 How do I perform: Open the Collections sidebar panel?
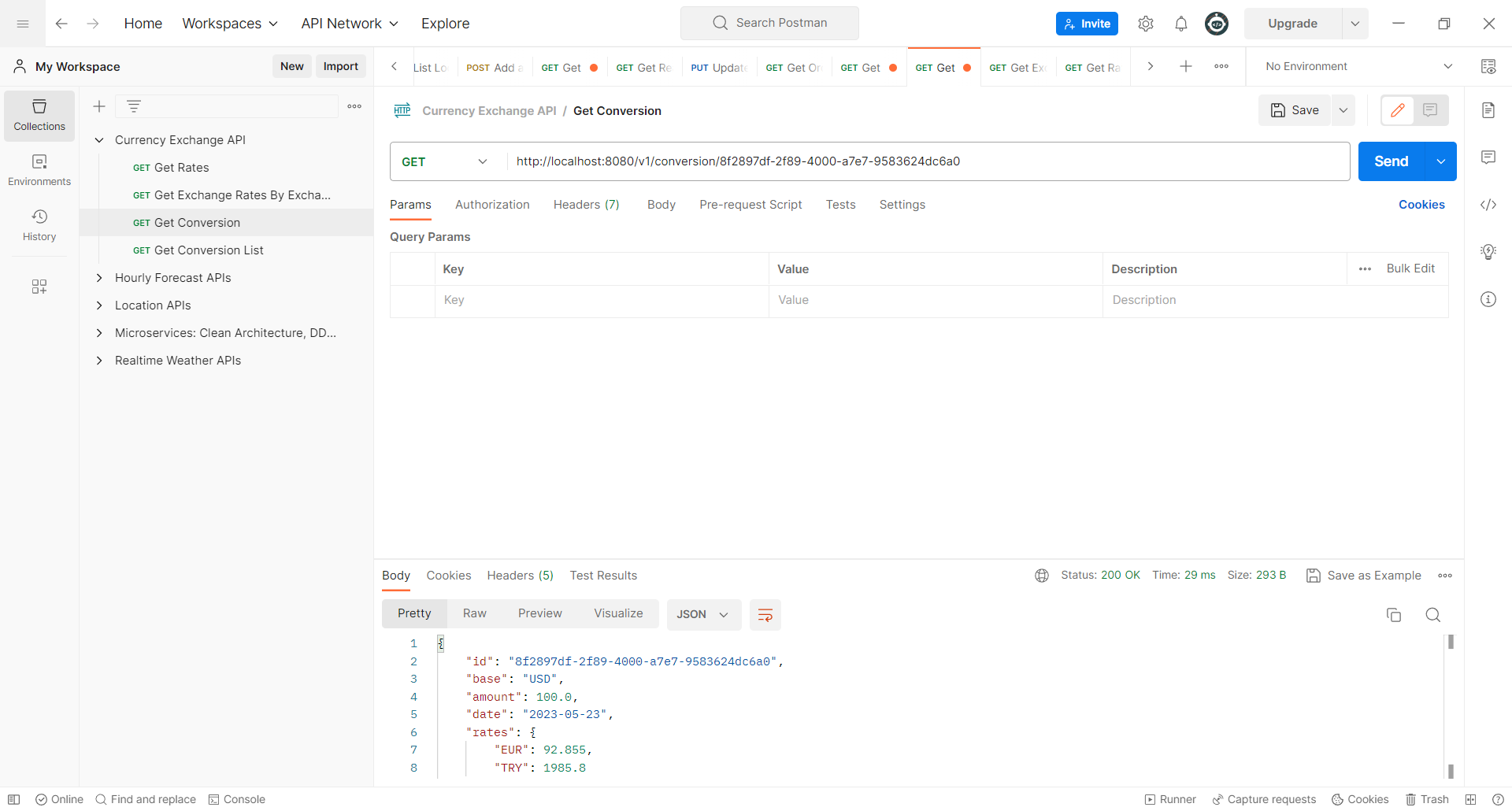click(x=39, y=116)
